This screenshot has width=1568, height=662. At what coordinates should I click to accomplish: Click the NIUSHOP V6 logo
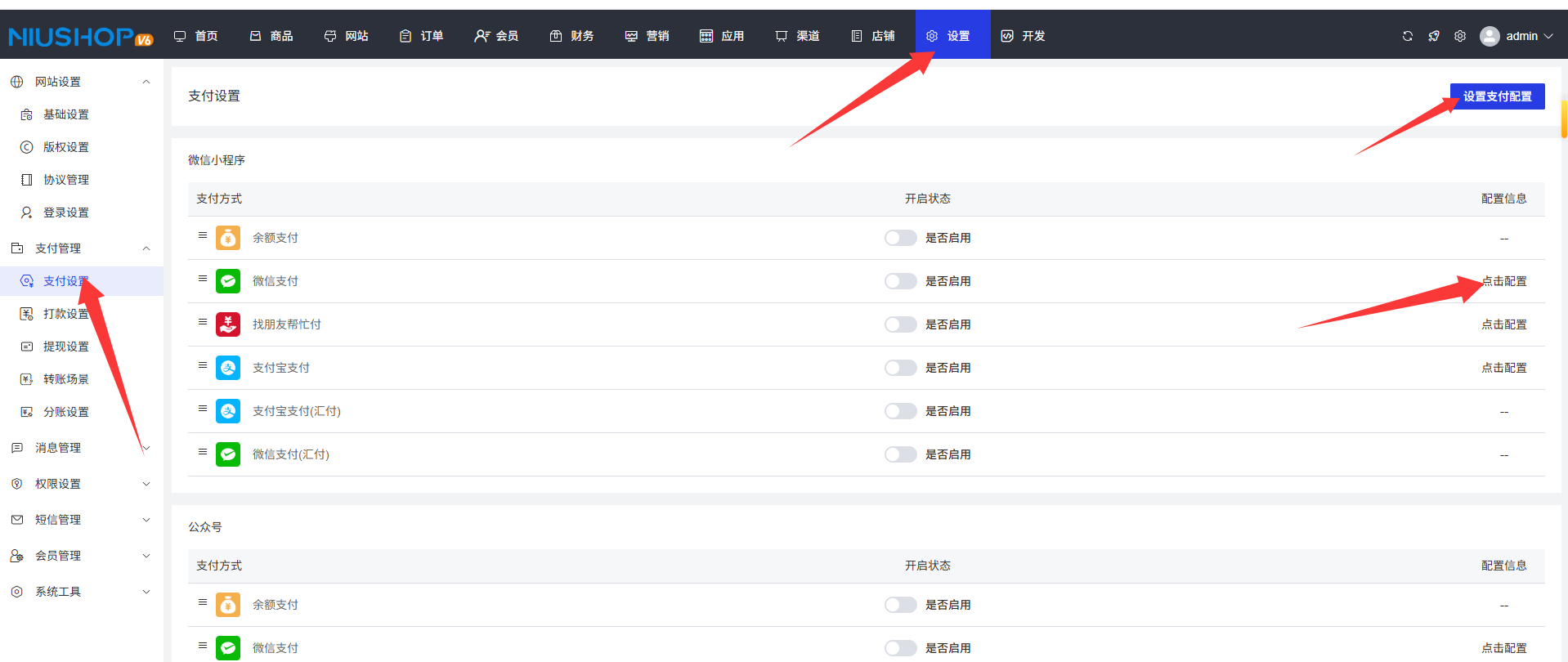81,37
